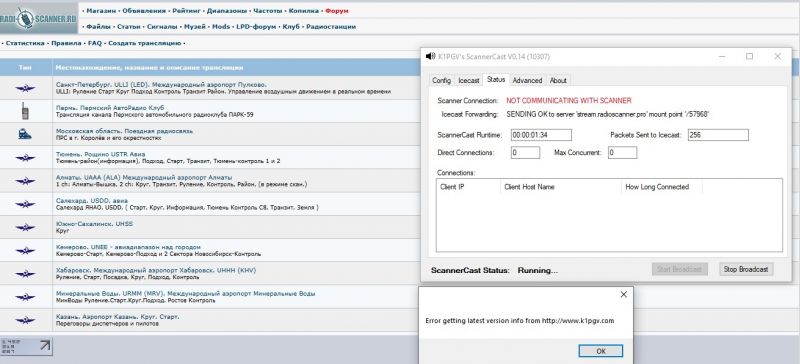Open the Копилка menu link
Viewport: 800px width, 364px height.
point(304,10)
